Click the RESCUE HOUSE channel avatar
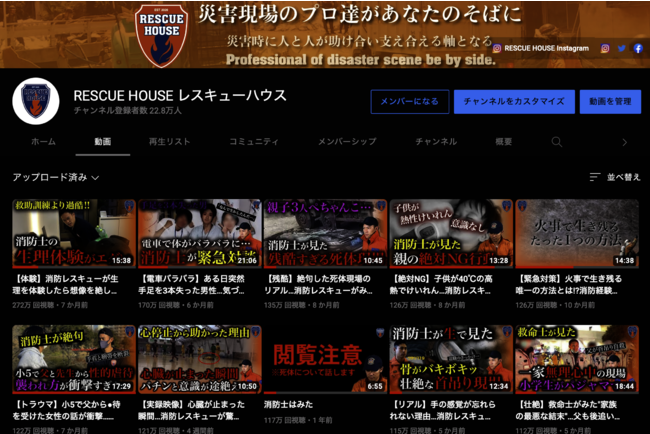 (36, 101)
